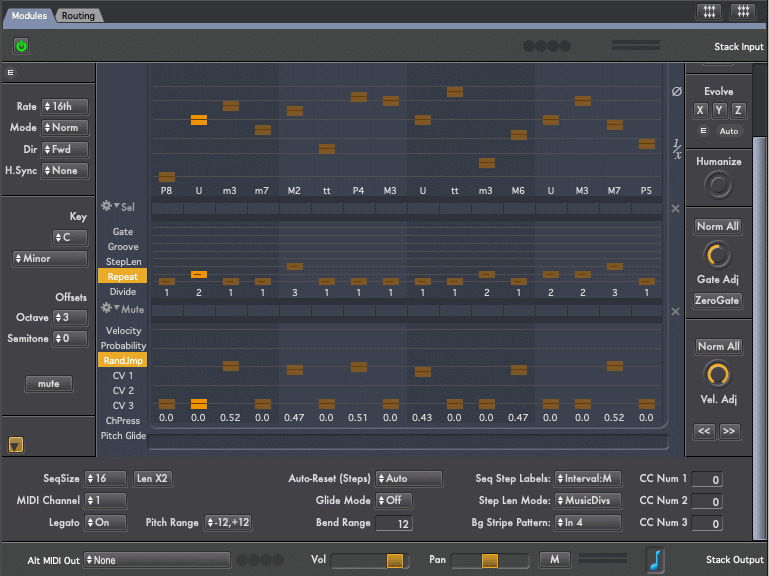Viewport: 769px width, 576px height.
Task: Open the SeqSize dropdown showing 16
Action: 105,478
